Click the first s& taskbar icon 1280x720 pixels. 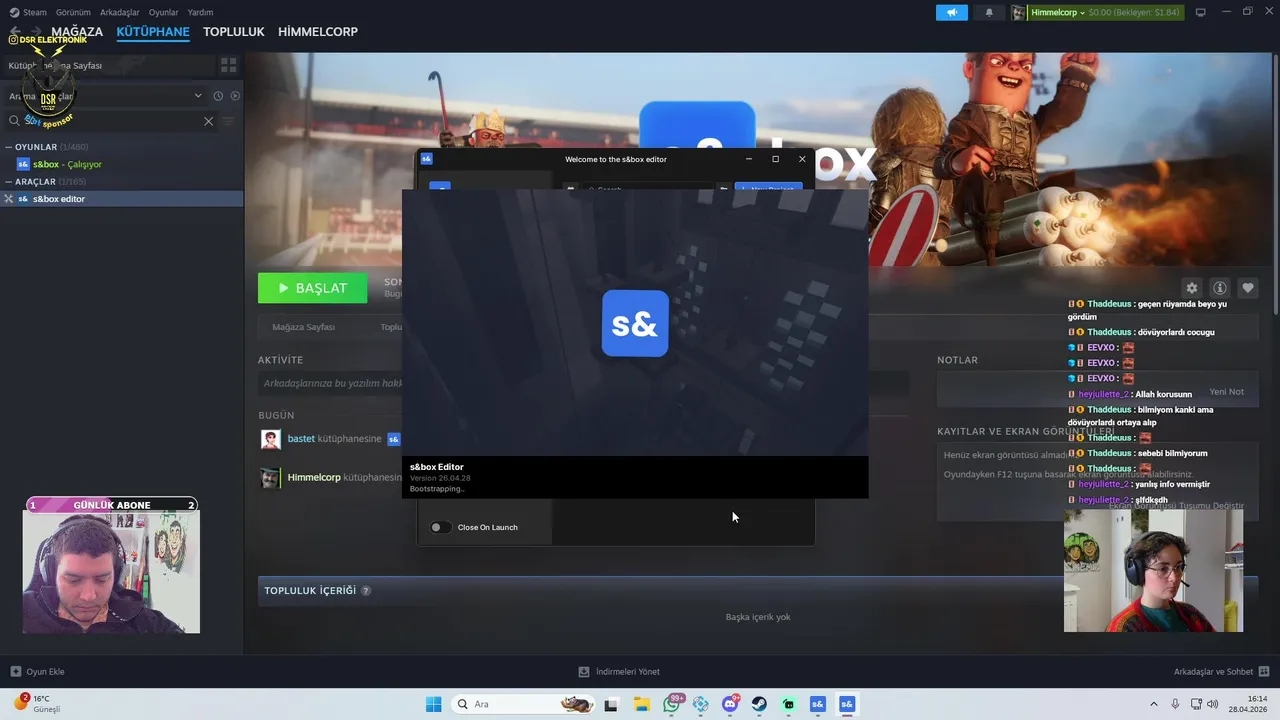point(817,704)
